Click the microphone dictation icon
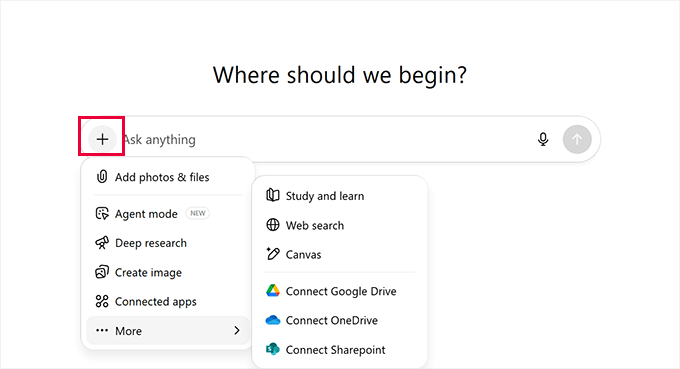The width and height of the screenshot is (680, 369). [543, 139]
